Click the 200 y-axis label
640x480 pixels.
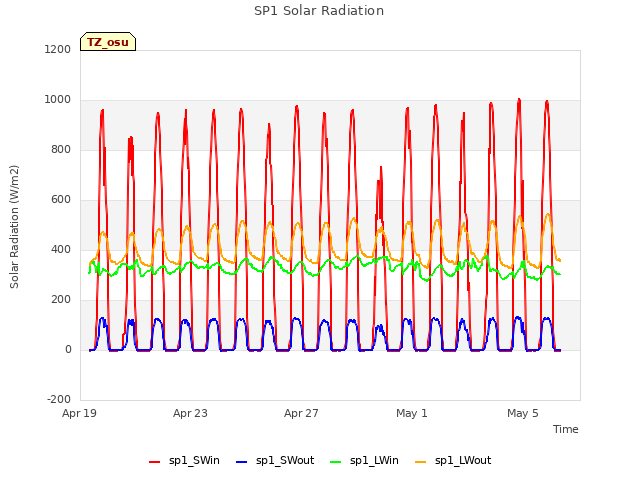[61, 300]
